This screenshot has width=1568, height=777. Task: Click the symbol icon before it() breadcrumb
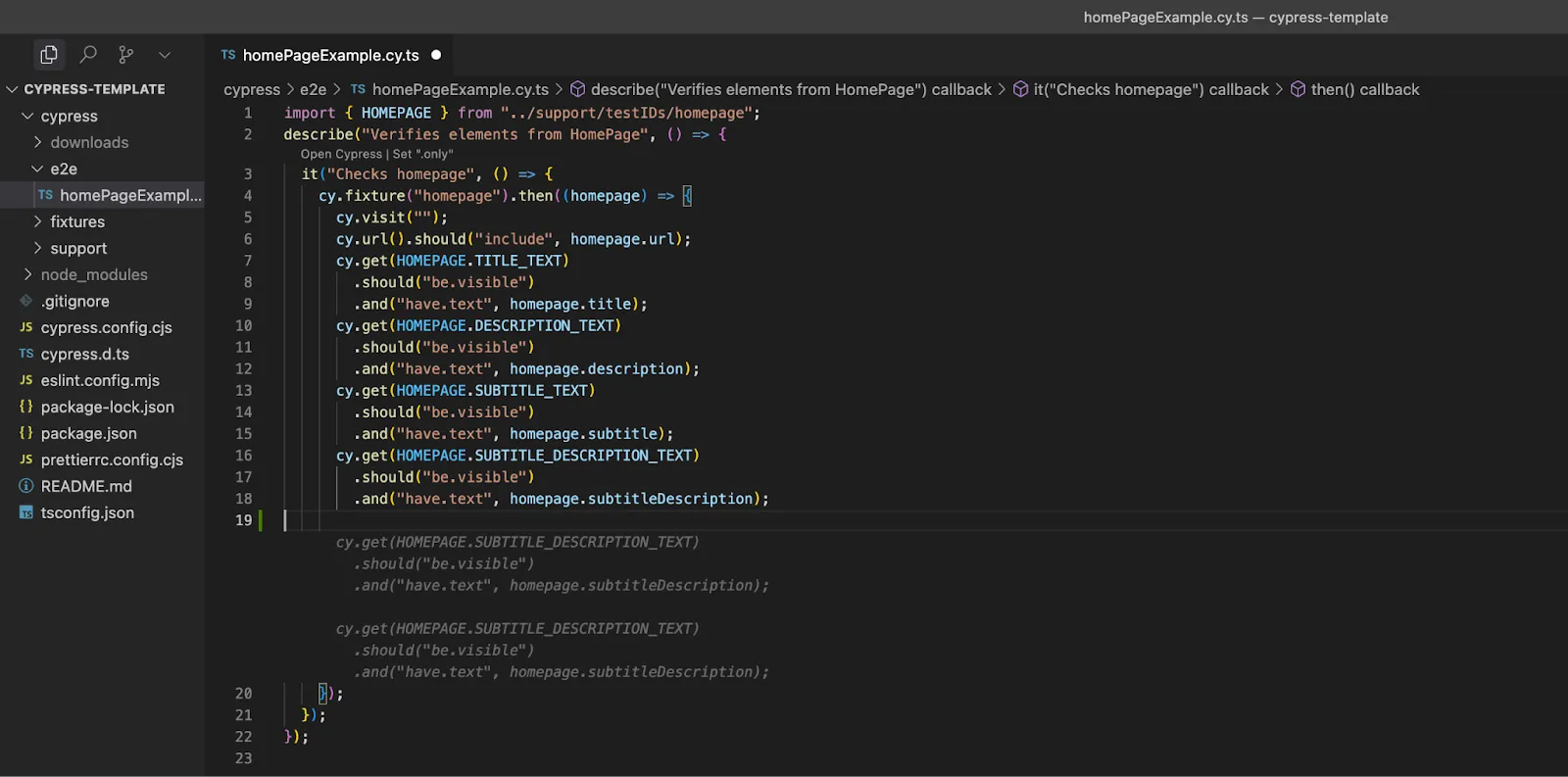[1020, 89]
